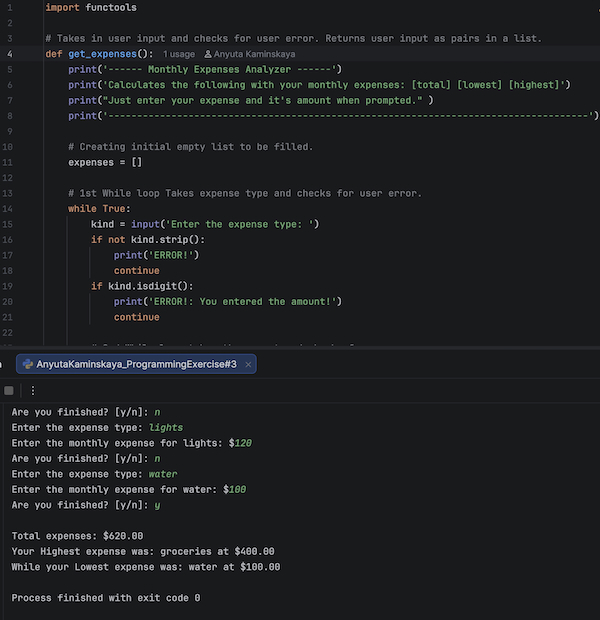Click the 'Enter the expense type: ' input string in code
The width and height of the screenshot is (600, 620).
click(242, 224)
